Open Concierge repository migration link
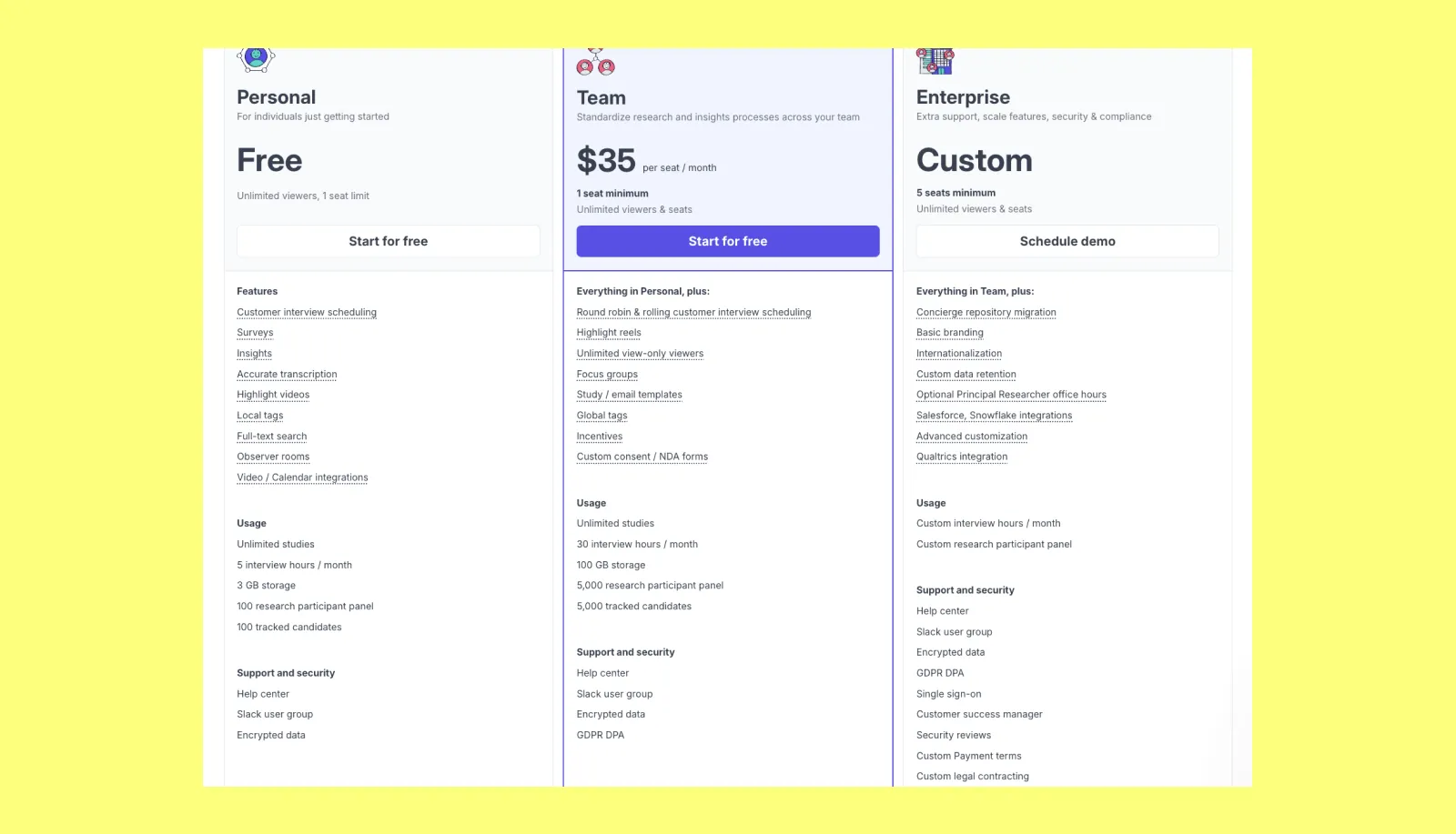The height and width of the screenshot is (834, 1456). pyautogui.click(x=986, y=312)
